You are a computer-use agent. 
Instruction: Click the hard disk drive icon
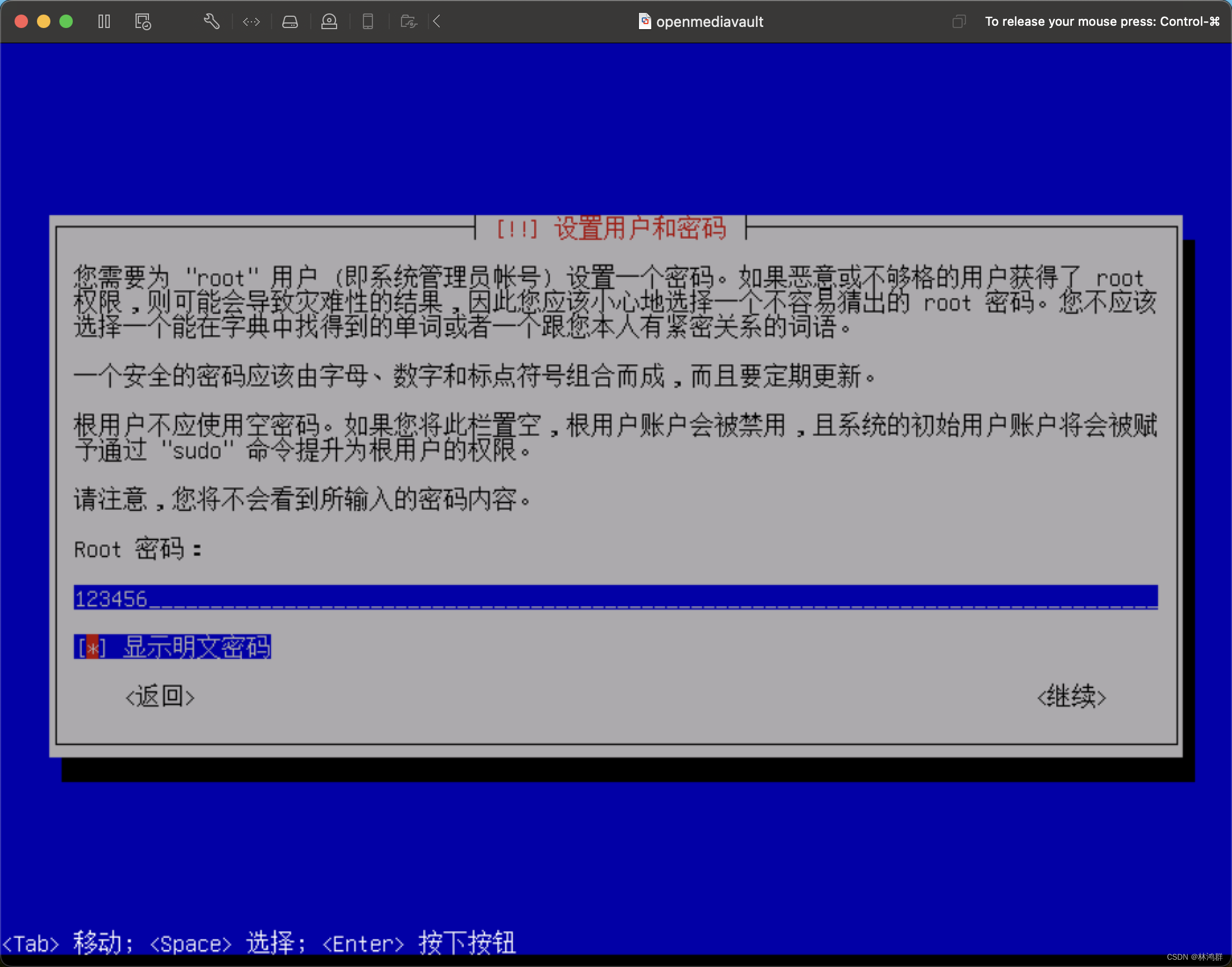pos(290,21)
